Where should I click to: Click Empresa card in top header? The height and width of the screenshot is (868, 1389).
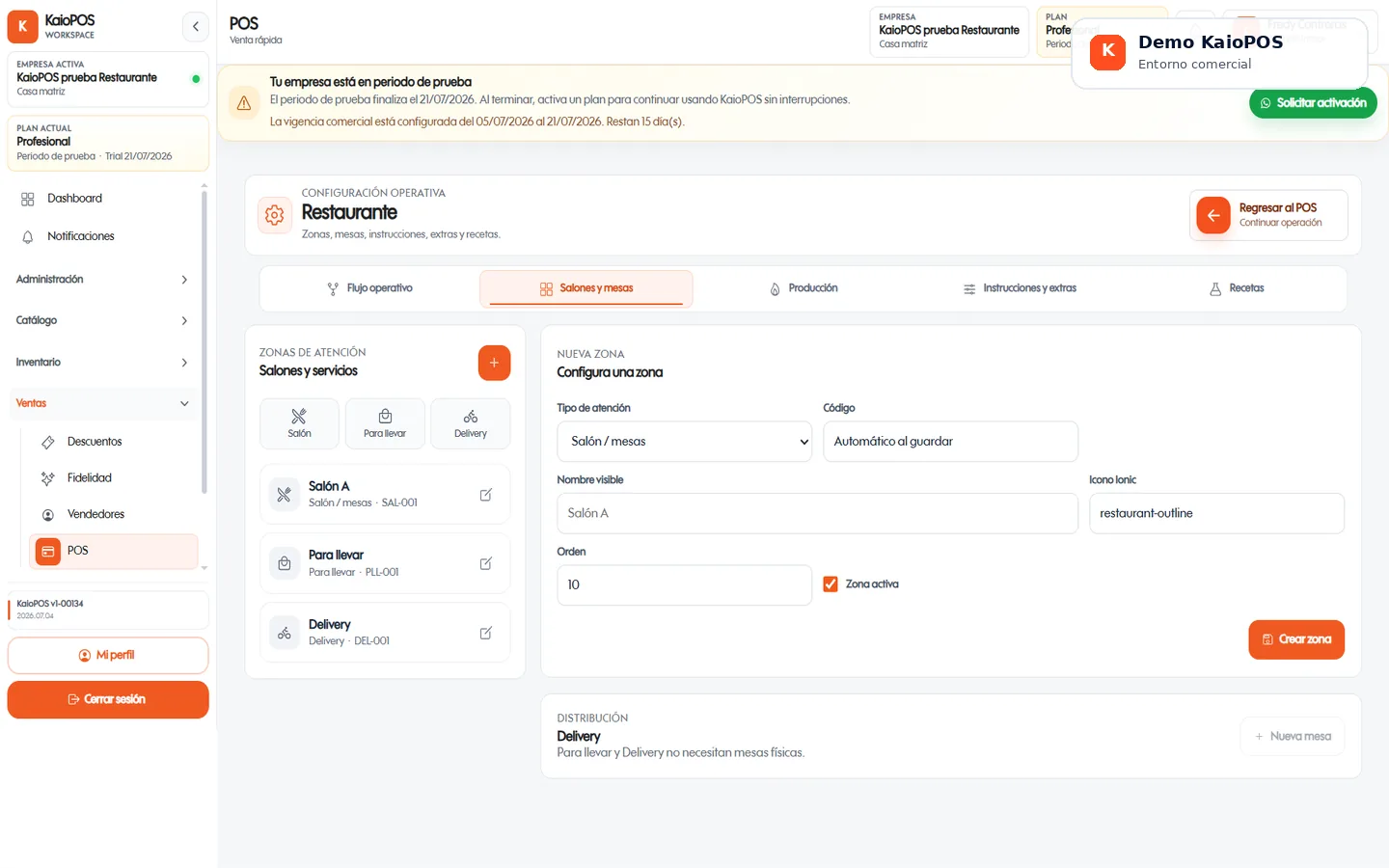[949, 32]
